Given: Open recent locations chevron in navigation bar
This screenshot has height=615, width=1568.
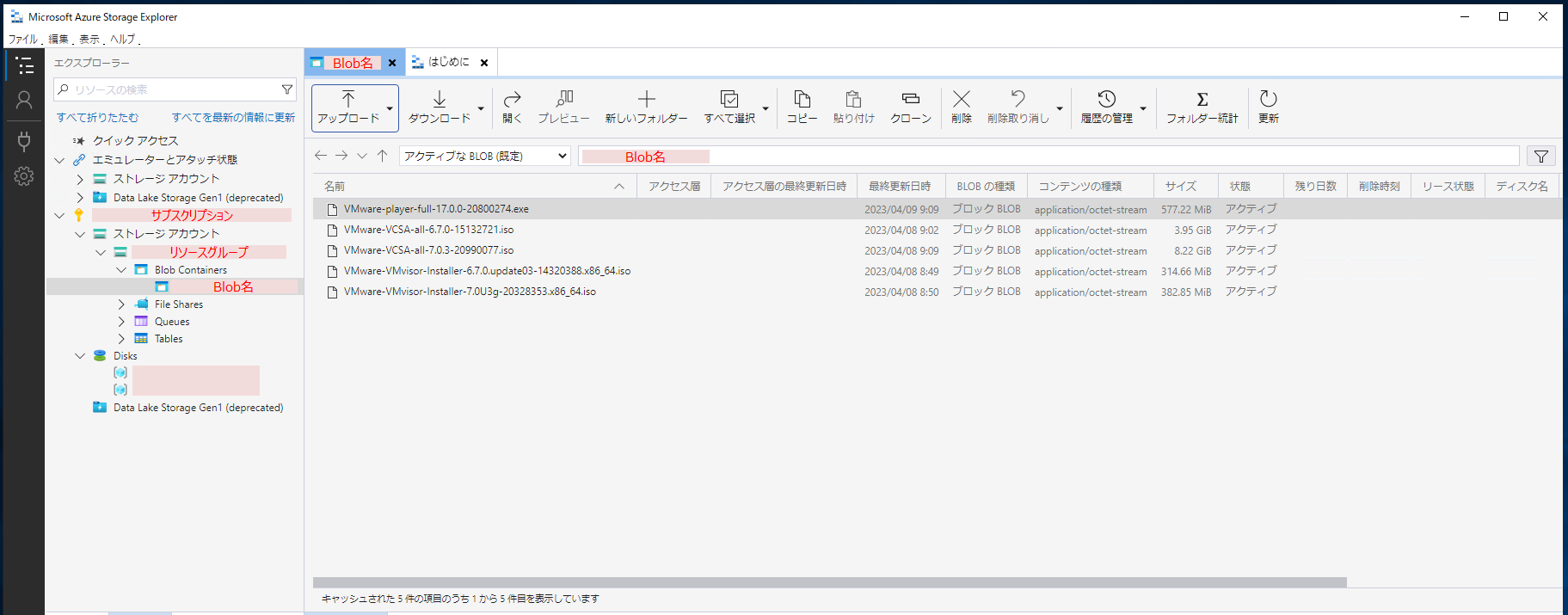Looking at the screenshot, I should 362,156.
